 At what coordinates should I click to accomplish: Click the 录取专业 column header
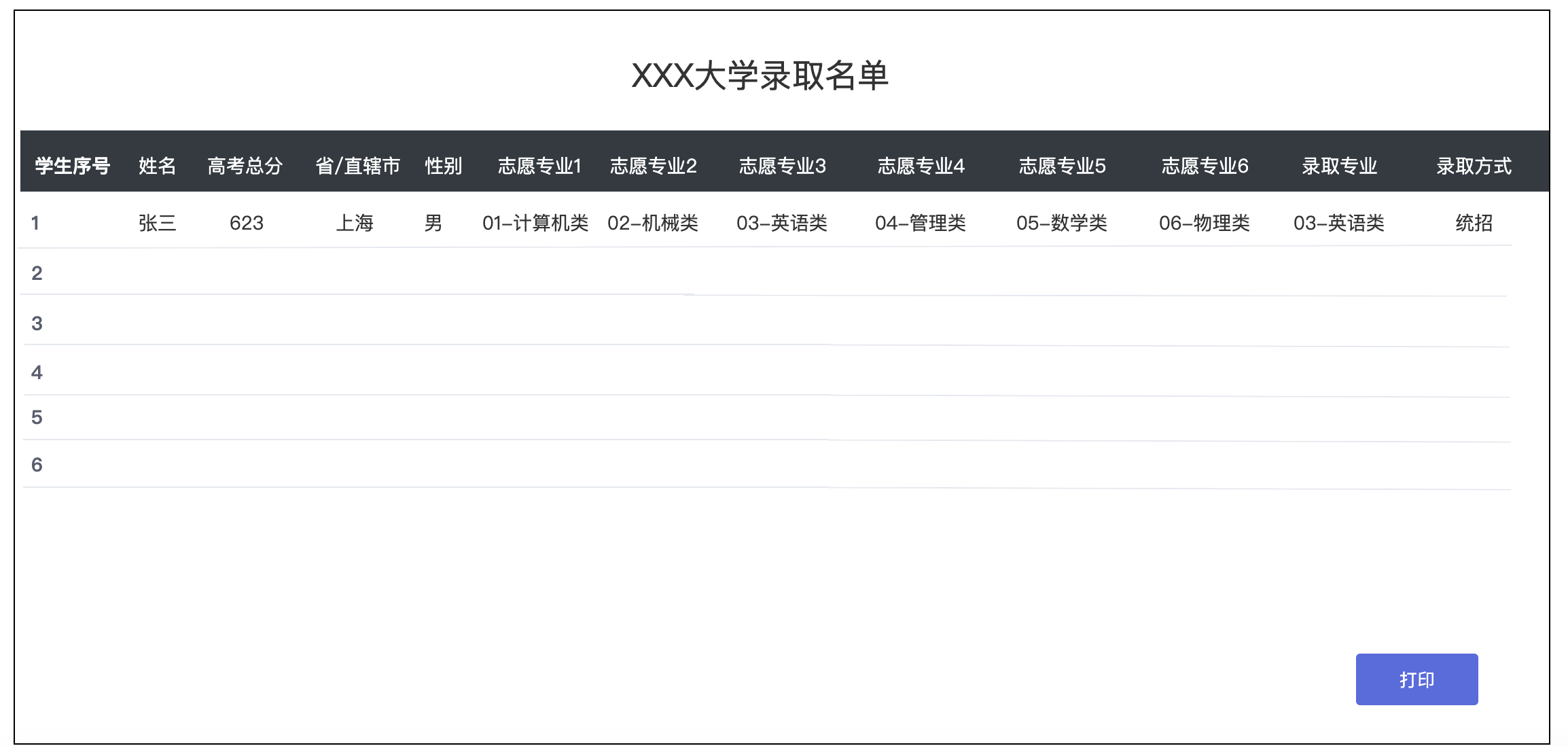[1340, 166]
